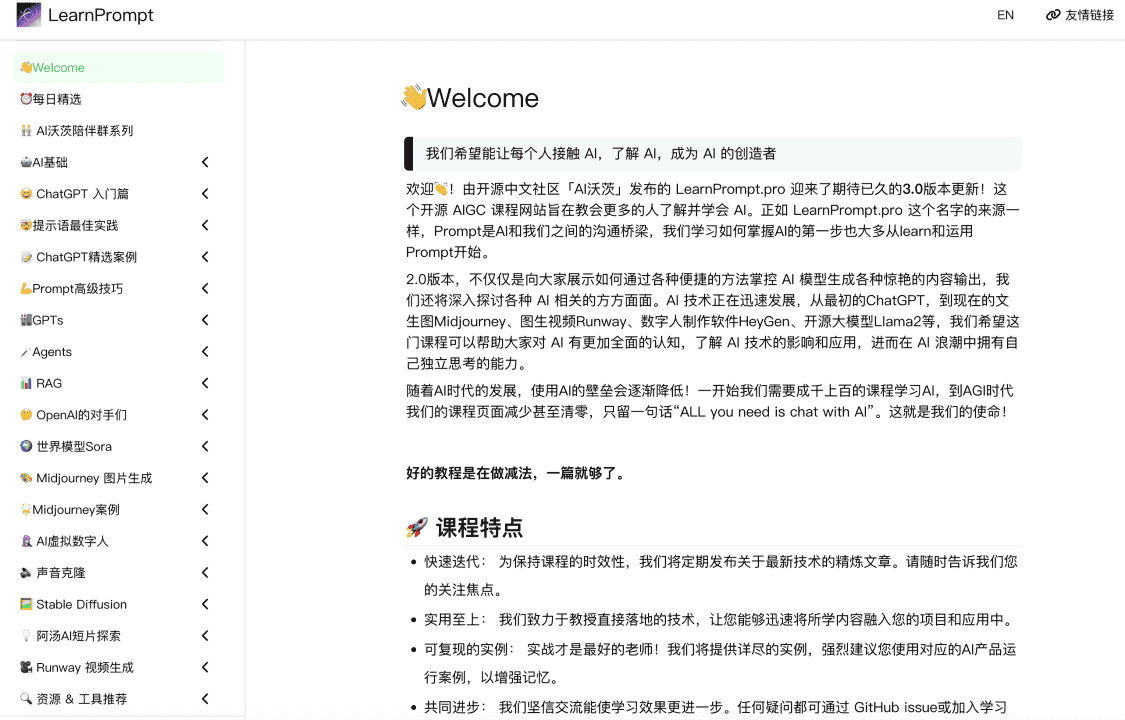Select the GPTs sidebar icon
Image resolution: width=1125 pixels, height=720 pixels.
[28, 320]
